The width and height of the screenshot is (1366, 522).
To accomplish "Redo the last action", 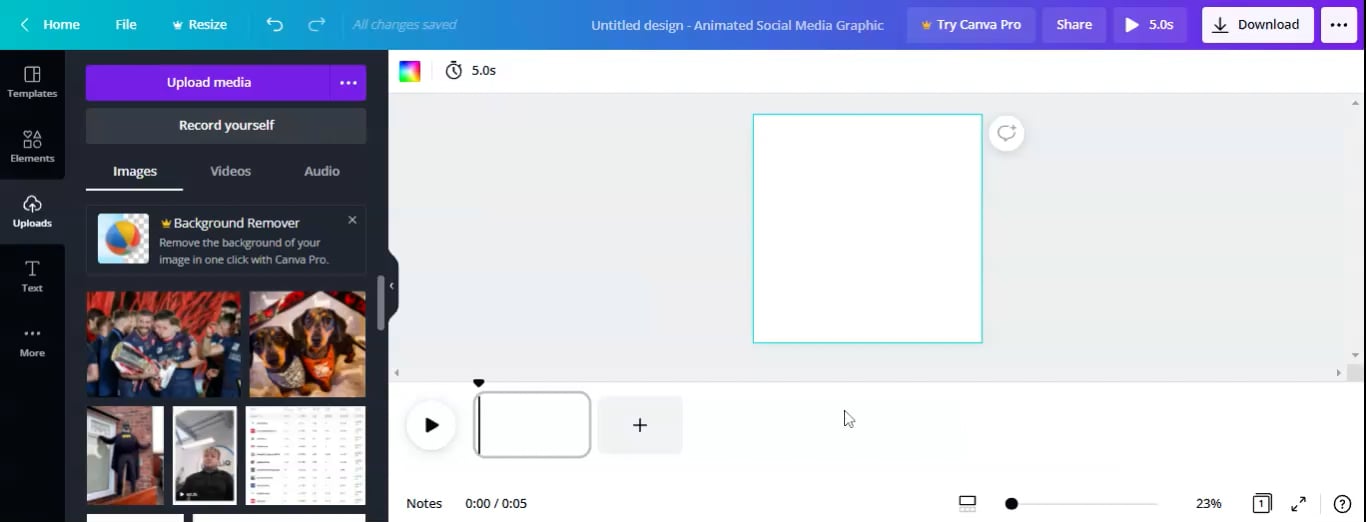I will click(x=317, y=24).
